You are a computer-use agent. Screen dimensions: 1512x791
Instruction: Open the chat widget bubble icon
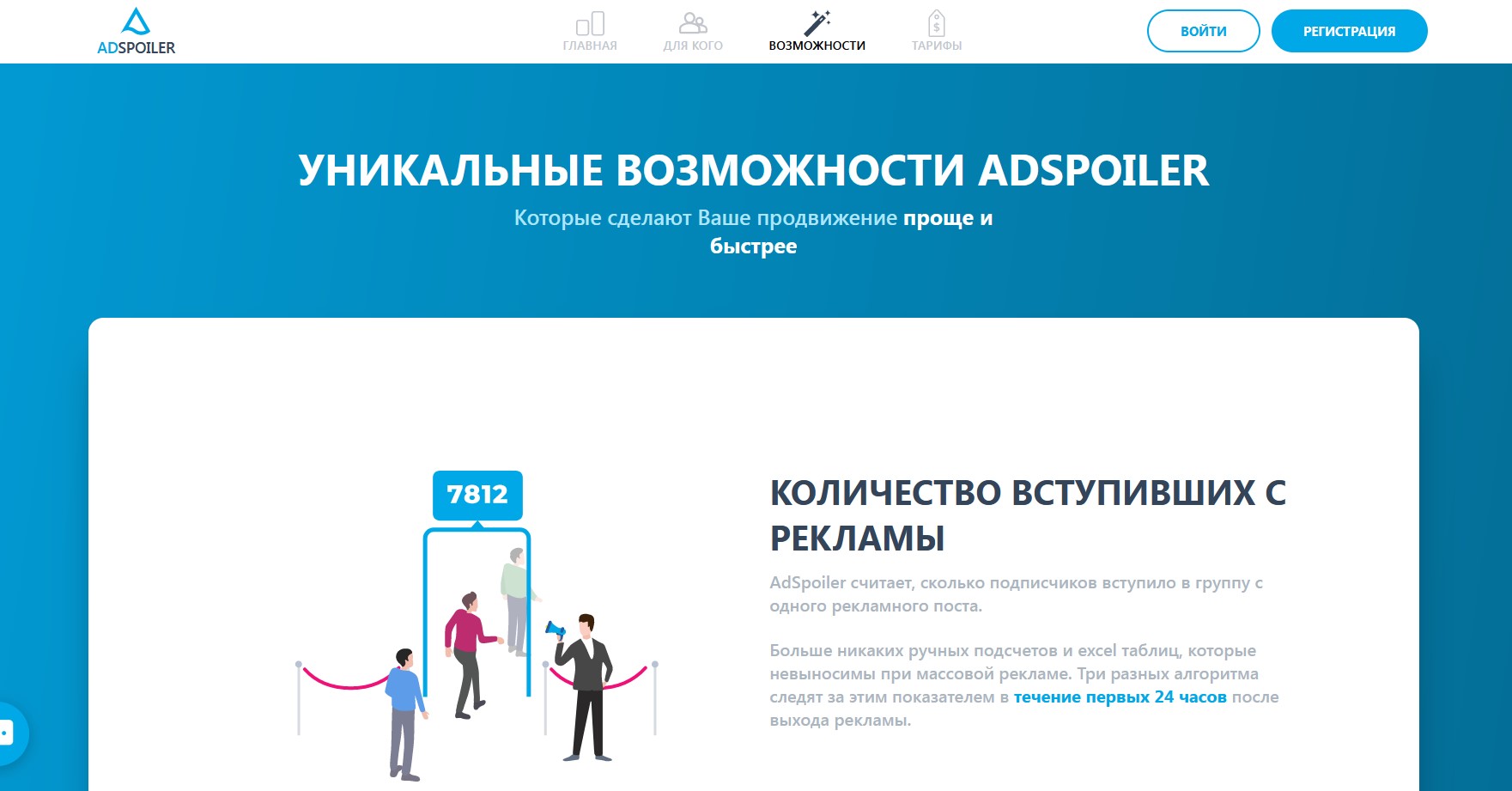[9, 733]
